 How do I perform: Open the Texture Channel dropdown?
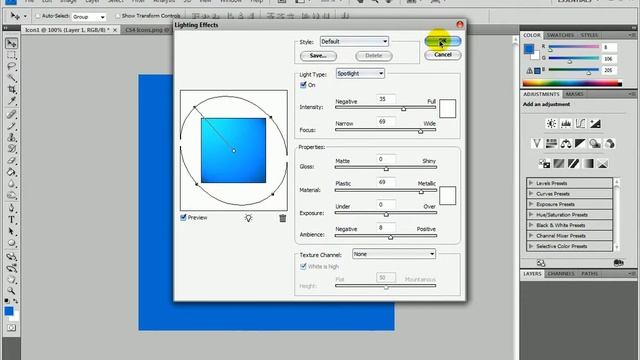[394, 254]
